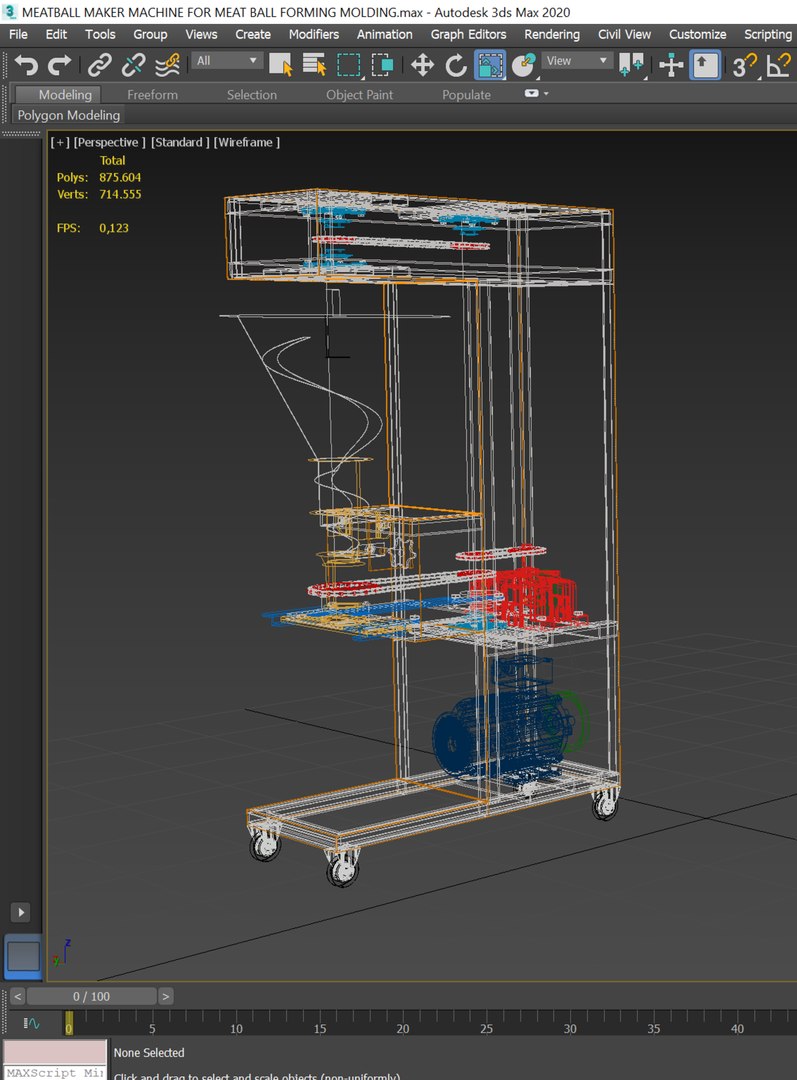Click the Polys count 875.604

(x=120, y=177)
